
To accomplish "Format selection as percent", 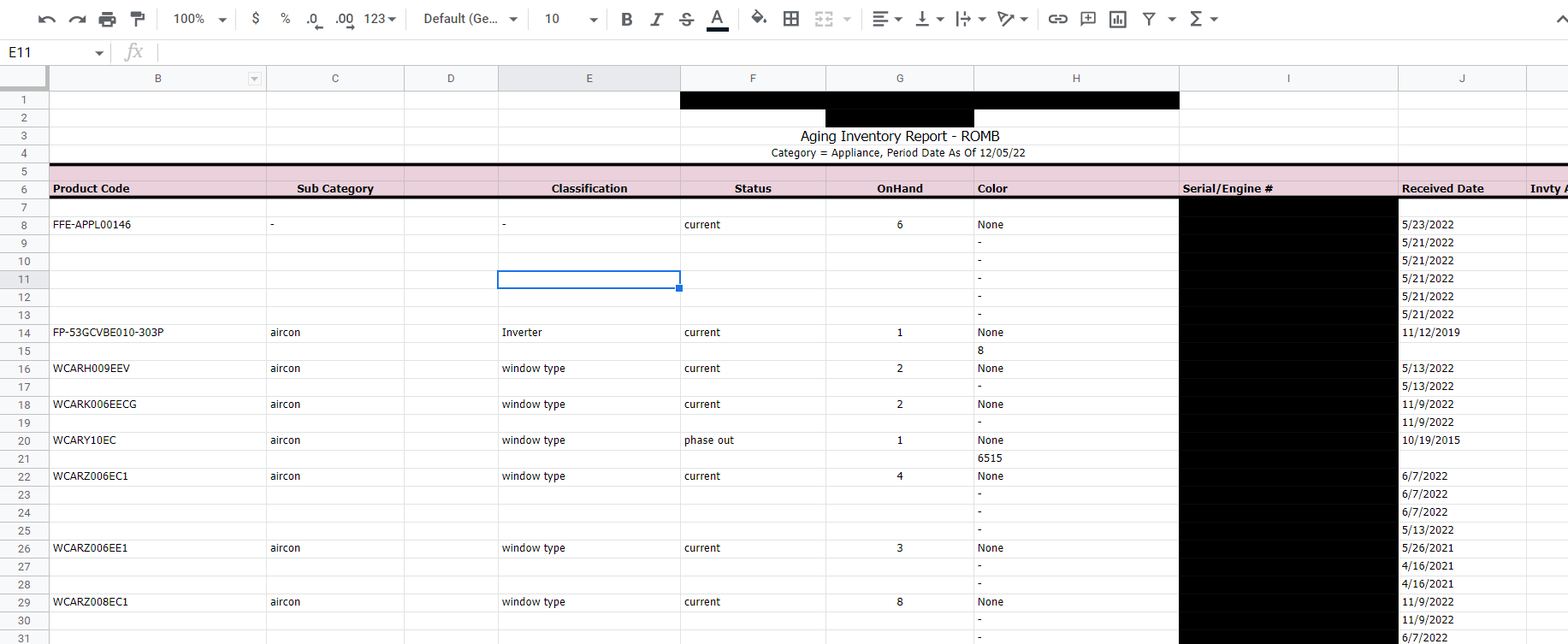I will (285, 19).
